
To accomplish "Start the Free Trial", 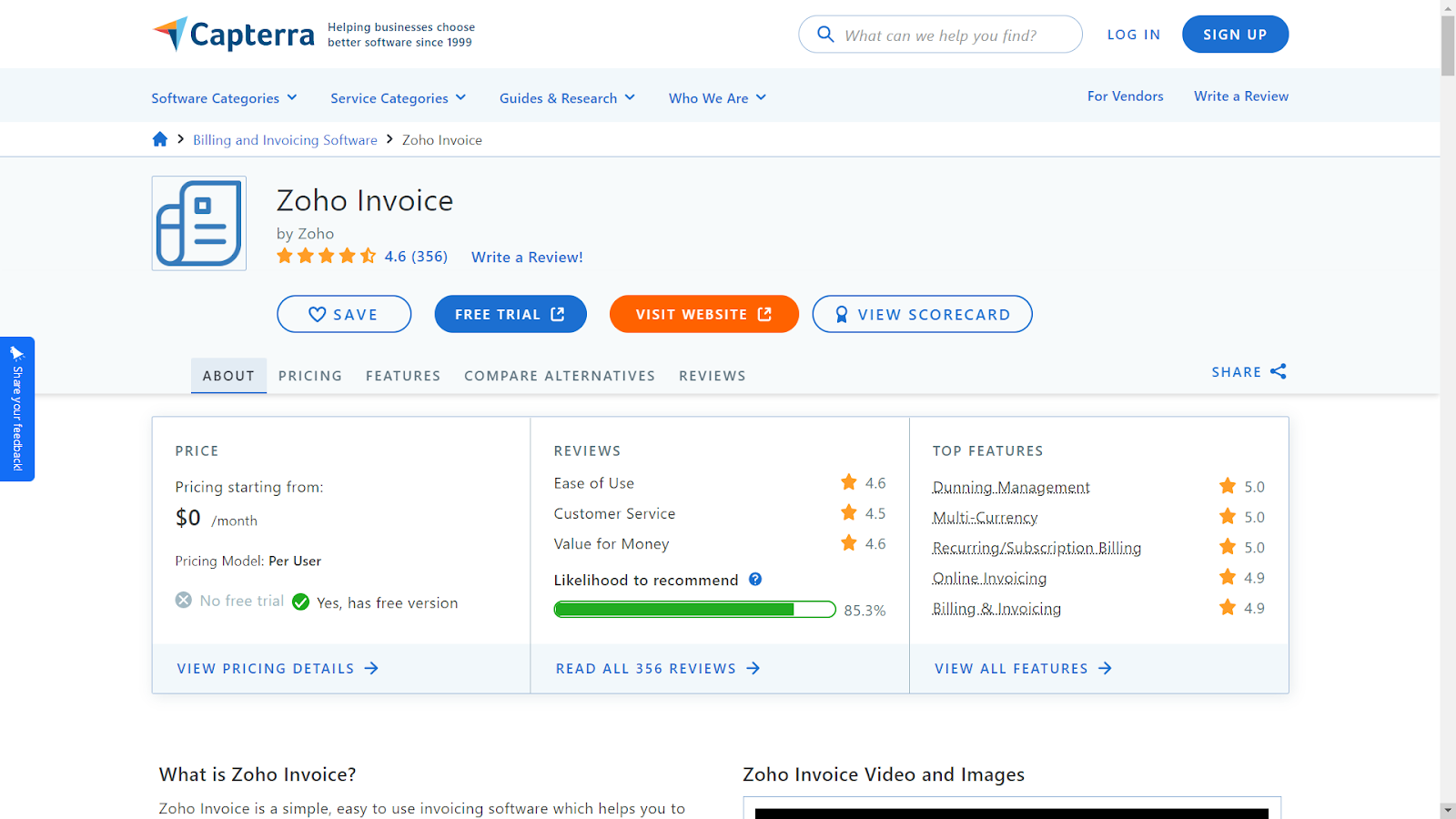I will pyautogui.click(x=511, y=314).
